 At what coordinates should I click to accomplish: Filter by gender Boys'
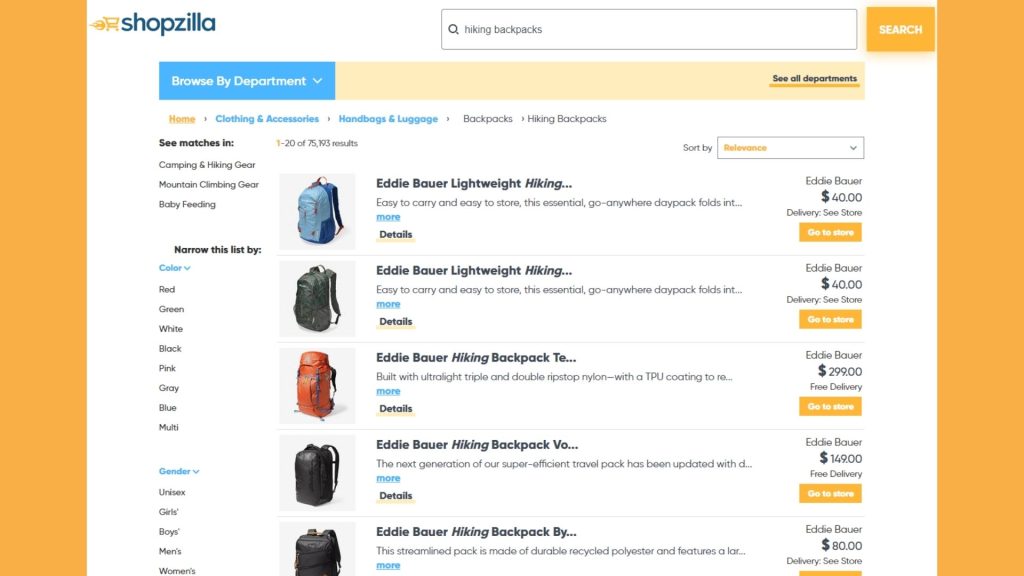click(x=169, y=532)
